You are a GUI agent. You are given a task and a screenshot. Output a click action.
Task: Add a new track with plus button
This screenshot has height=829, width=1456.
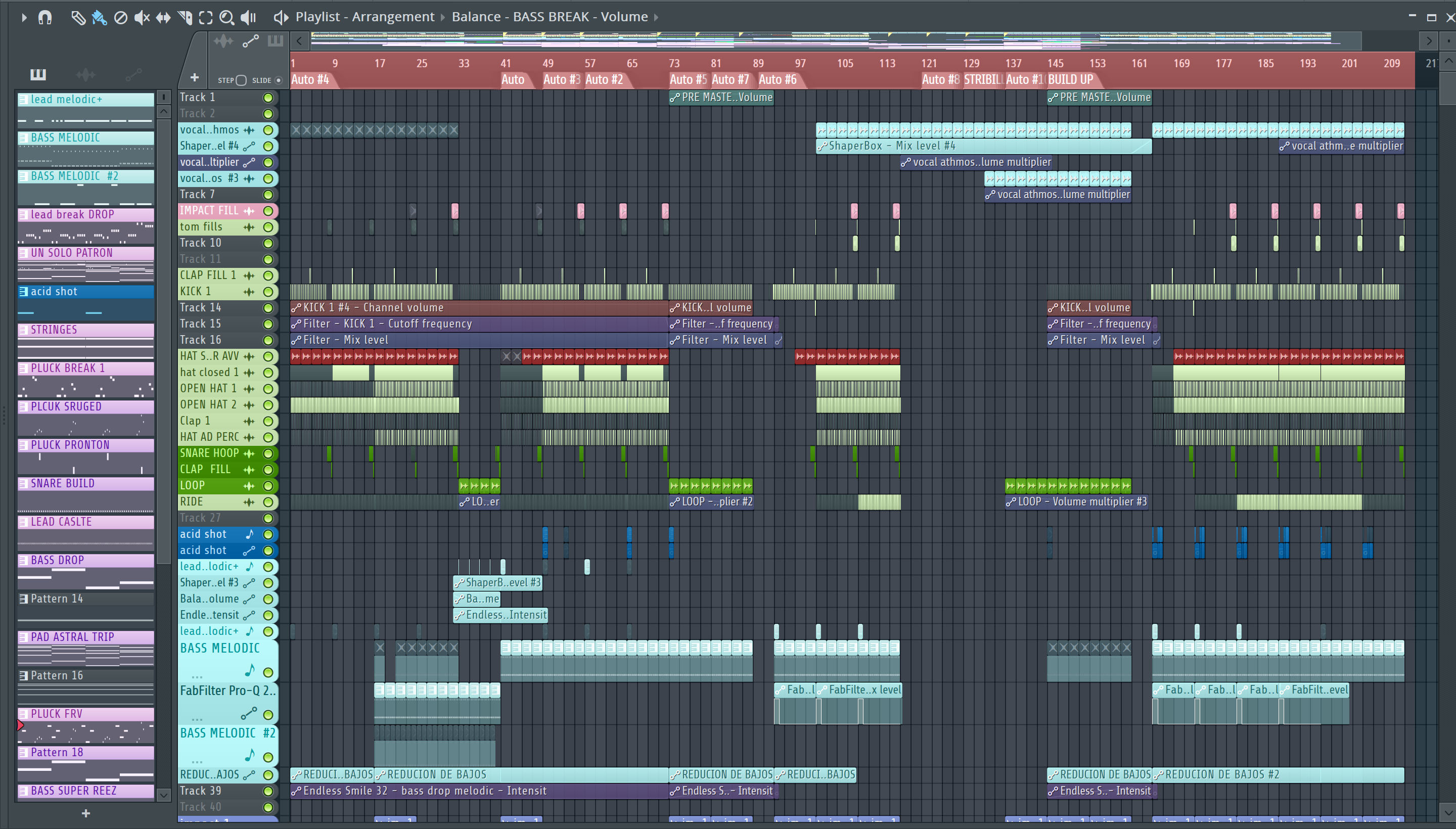[194, 77]
